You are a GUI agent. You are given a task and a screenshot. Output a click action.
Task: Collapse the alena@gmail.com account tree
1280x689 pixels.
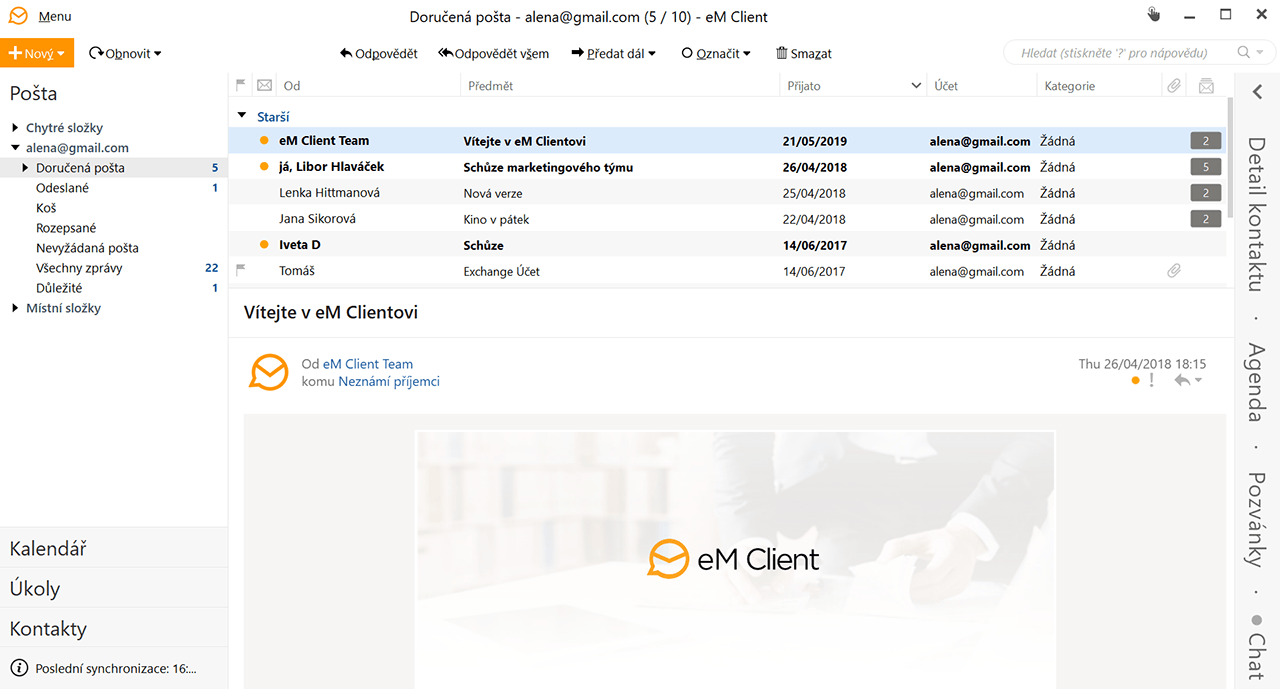pyautogui.click(x=15, y=148)
